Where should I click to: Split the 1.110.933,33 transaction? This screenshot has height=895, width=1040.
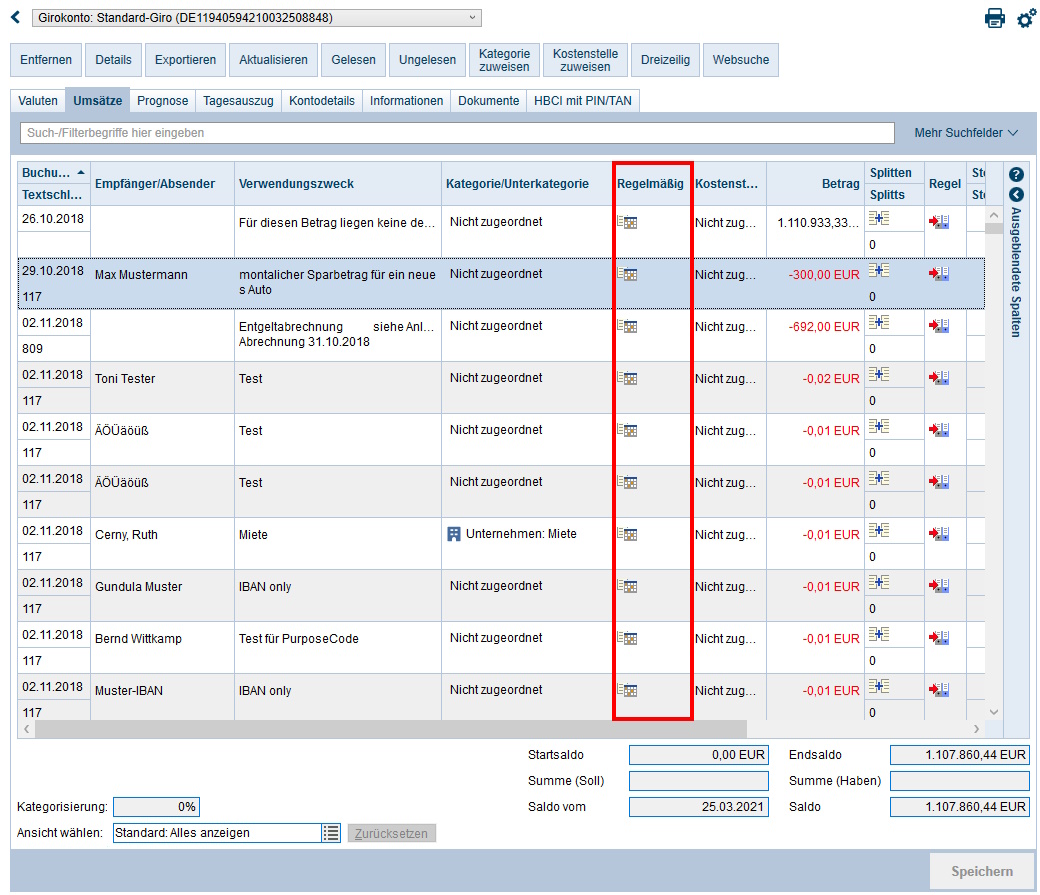click(879, 218)
